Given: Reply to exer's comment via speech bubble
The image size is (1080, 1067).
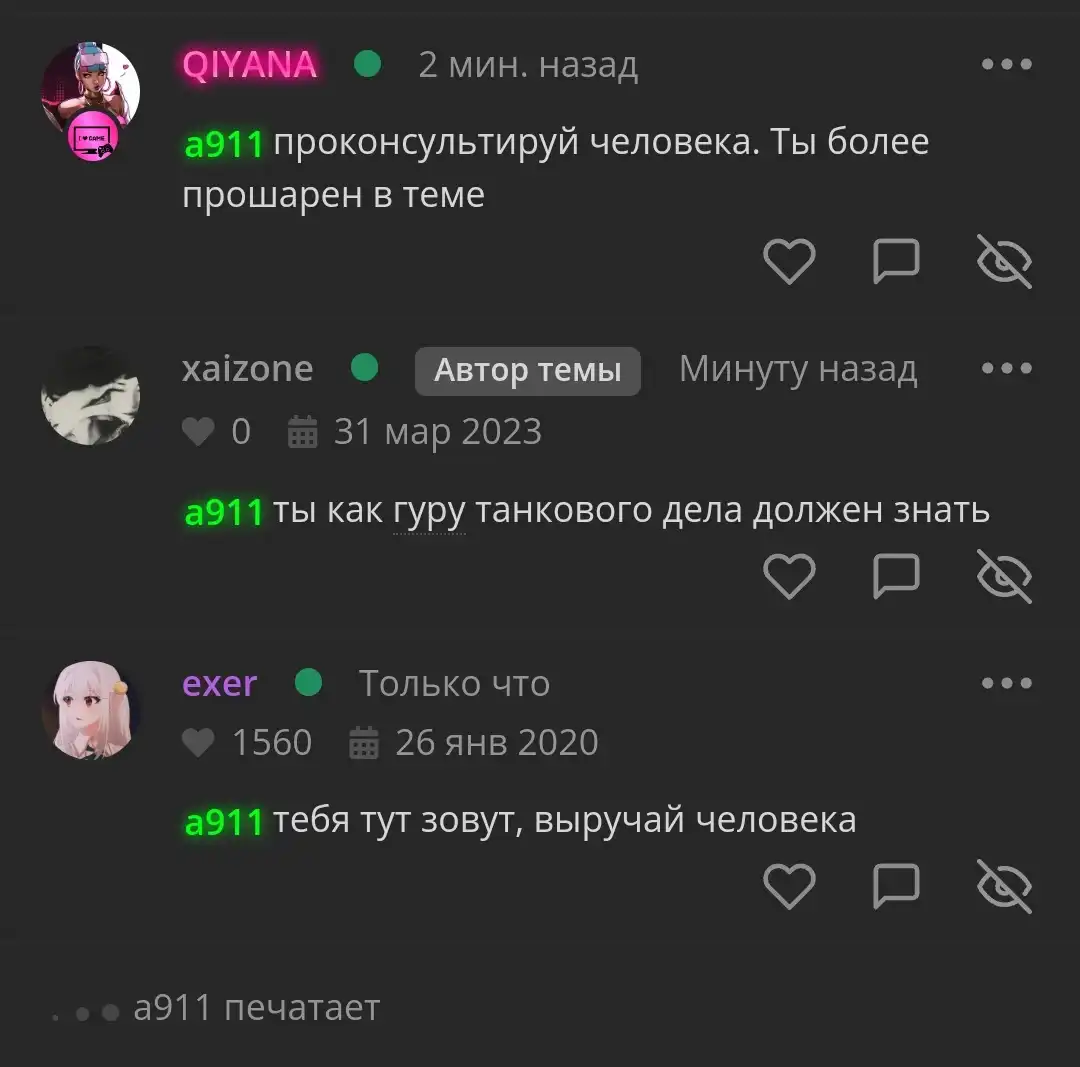Looking at the screenshot, I should pyautogui.click(x=896, y=886).
